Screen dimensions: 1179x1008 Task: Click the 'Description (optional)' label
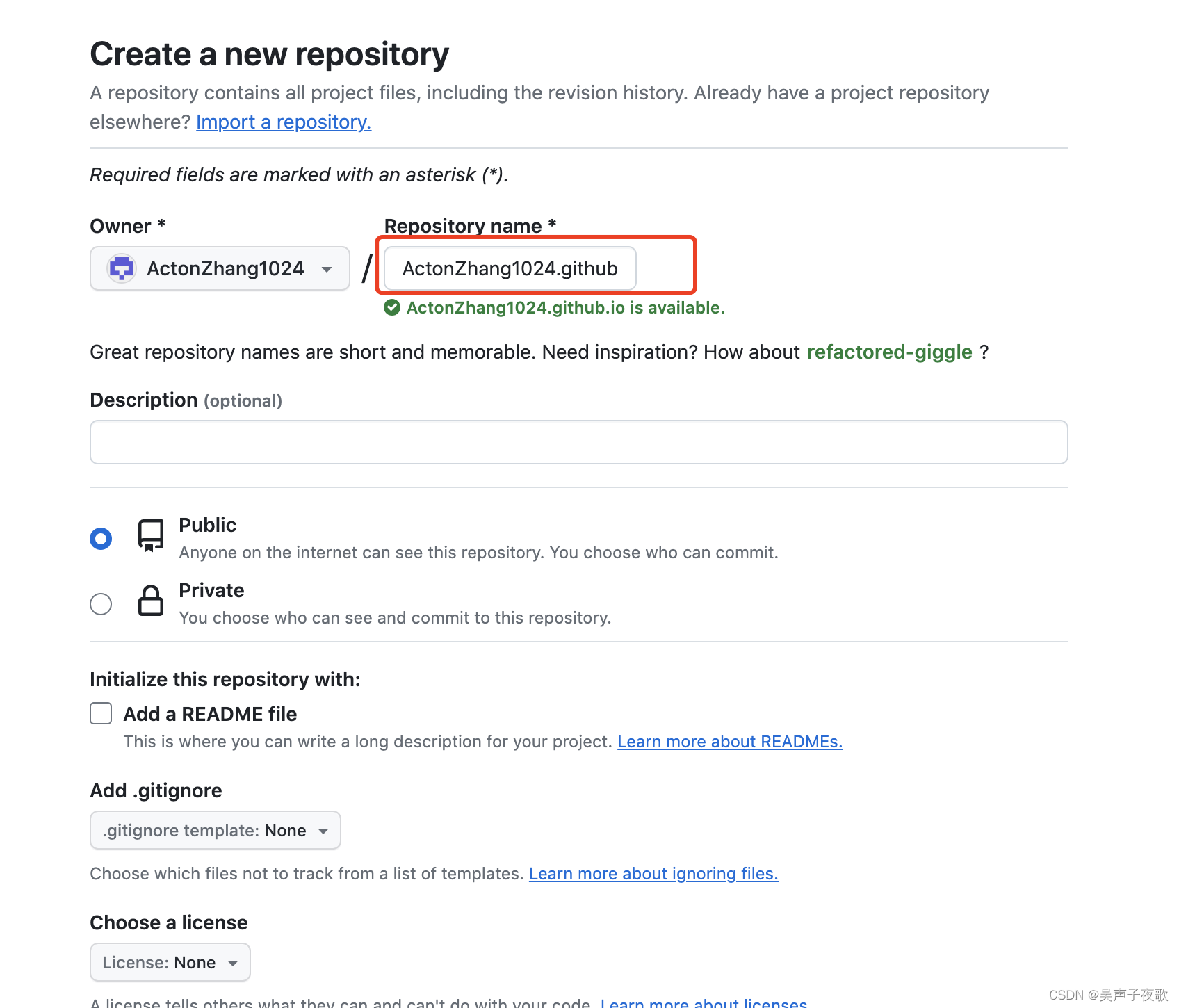tap(186, 400)
